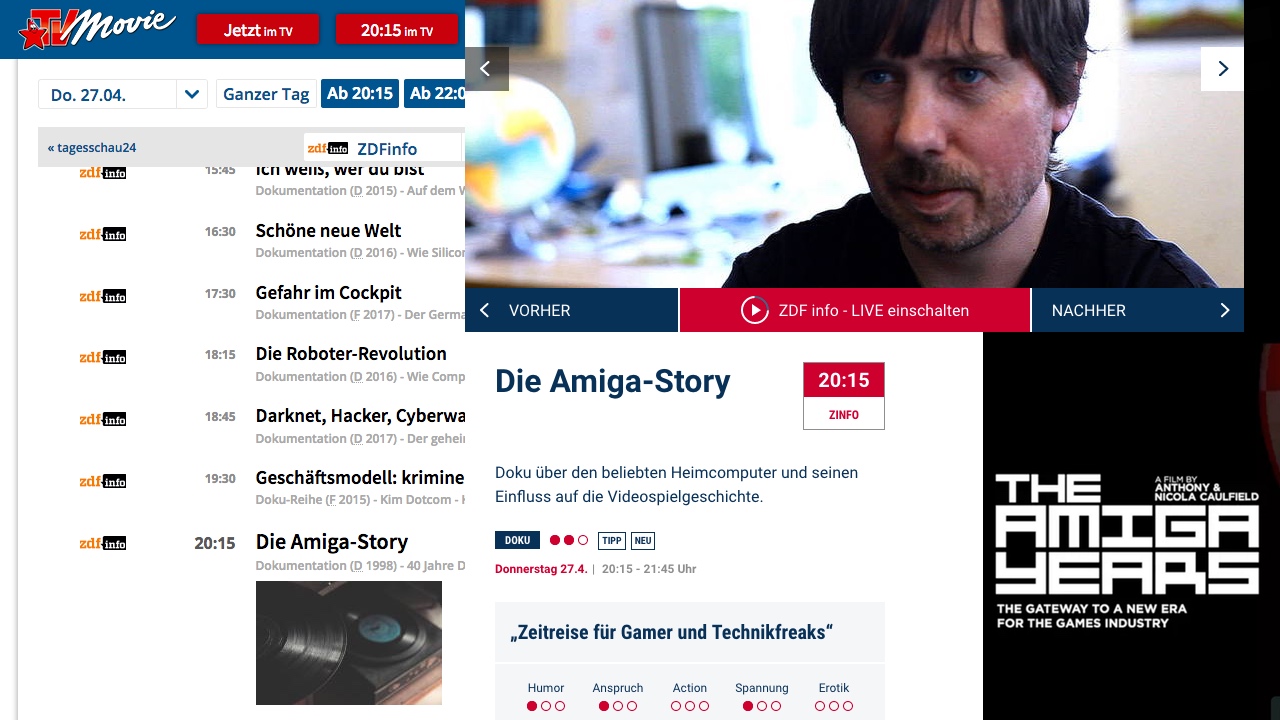Viewport: 1280px width, 720px height.
Task: Select the TIPP badge under description
Action: pyautogui.click(x=611, y=540)
